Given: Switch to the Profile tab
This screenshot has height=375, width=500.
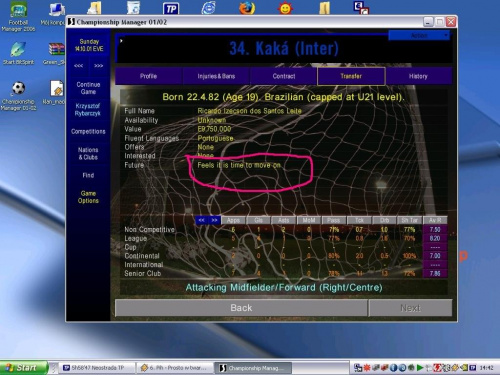Looking at the screenshot, I should point(148,76).
